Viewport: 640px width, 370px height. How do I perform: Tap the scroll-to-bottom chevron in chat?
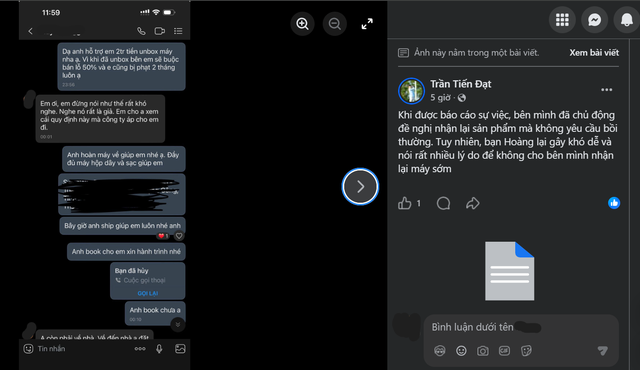tap(178, 325)
